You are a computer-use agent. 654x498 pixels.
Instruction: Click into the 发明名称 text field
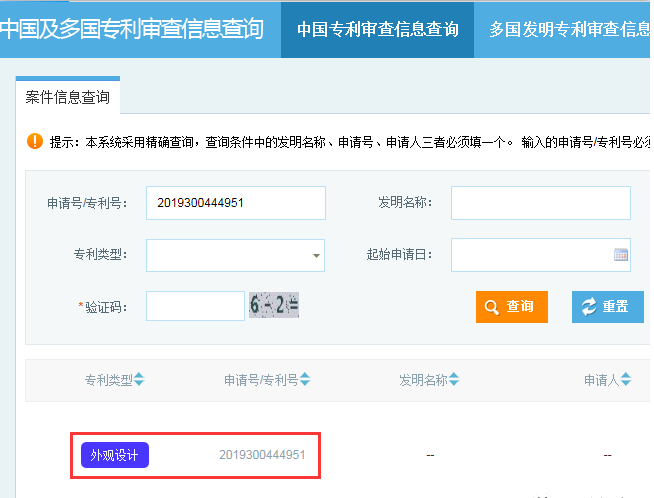(540, 203)
